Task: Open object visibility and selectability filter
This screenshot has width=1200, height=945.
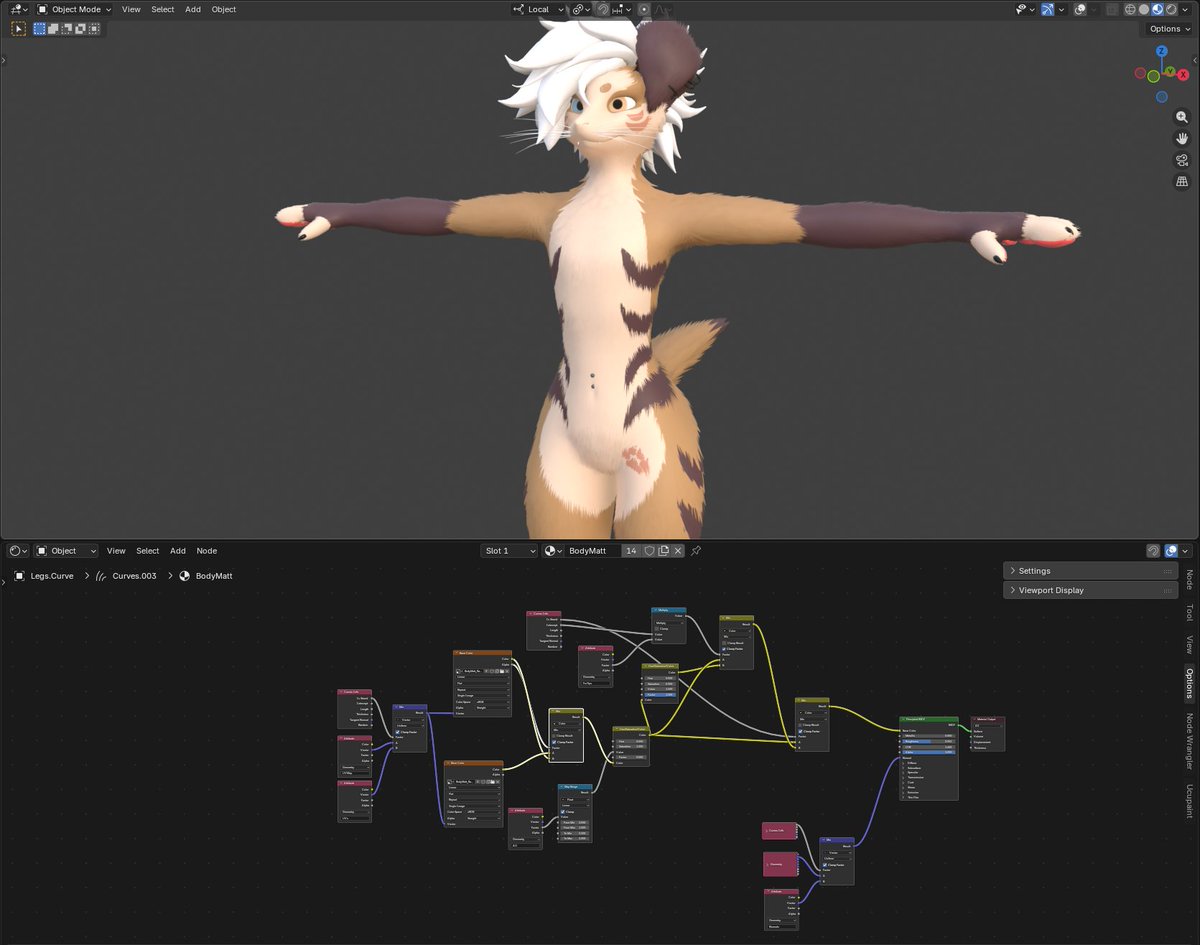Action: click(1026, 9)
